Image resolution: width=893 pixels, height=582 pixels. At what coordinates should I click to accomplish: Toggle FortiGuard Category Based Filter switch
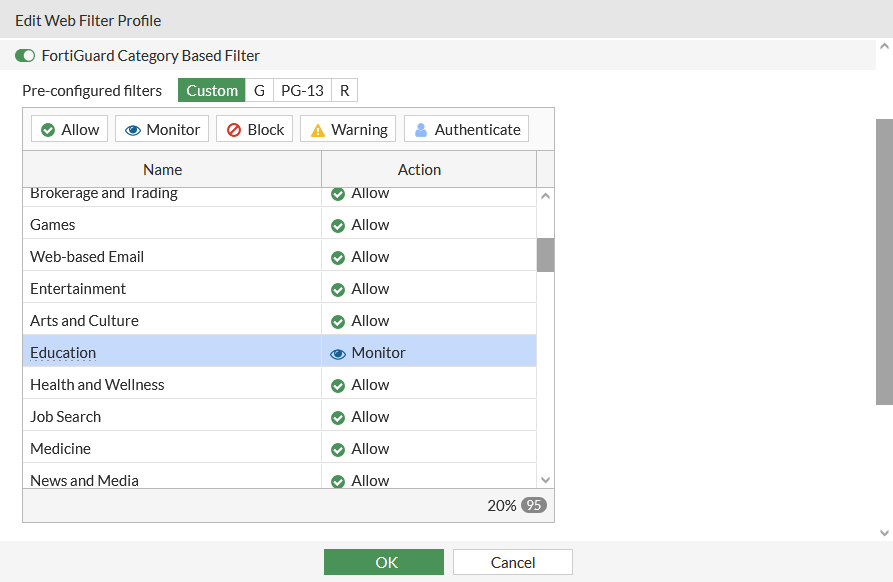click(x=25, y=56)
